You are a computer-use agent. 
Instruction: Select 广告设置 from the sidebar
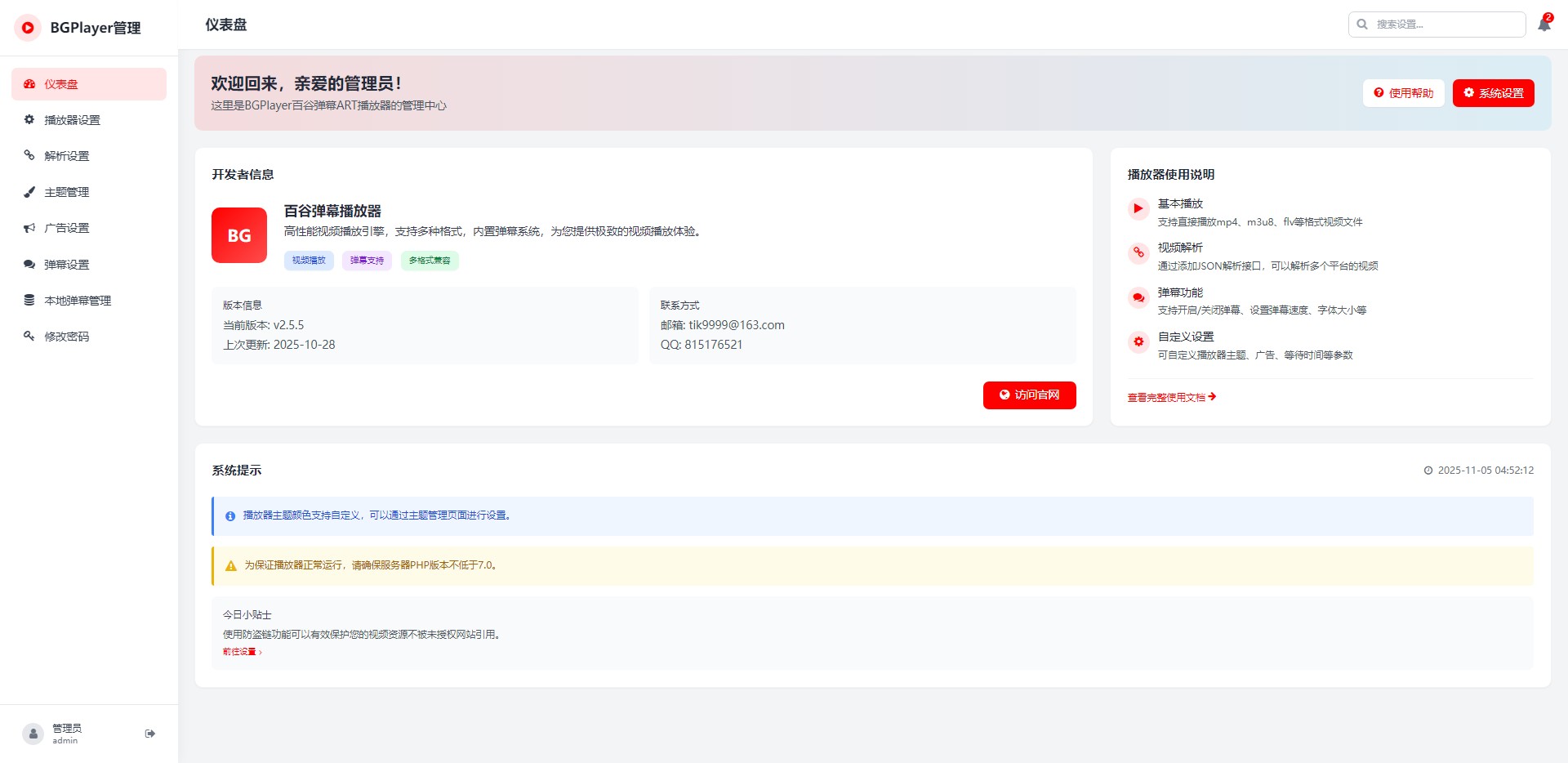click(66, 228)
